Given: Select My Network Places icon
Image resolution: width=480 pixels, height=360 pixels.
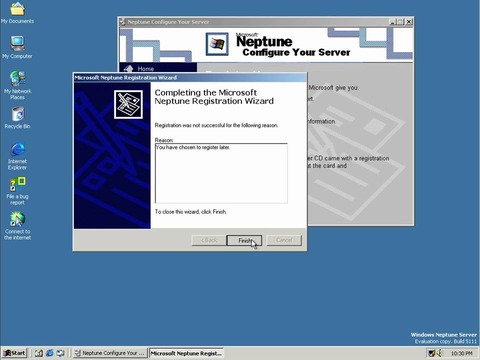Looking at the screenshot, I should (x=17, y=85).
